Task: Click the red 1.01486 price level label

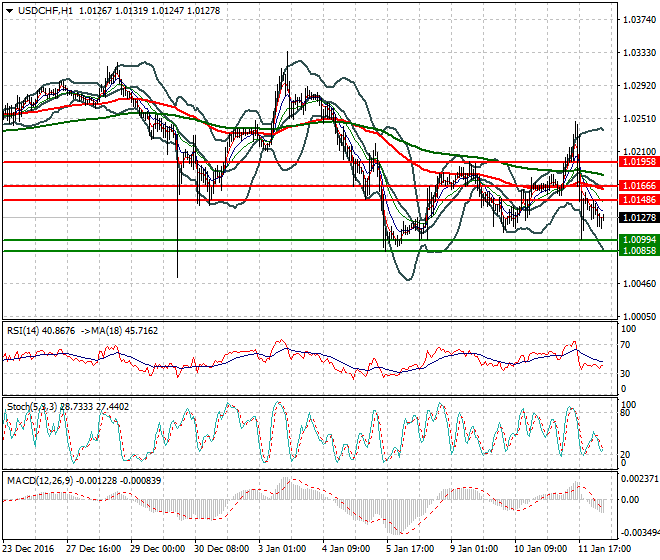Action: [x=639, y=200]
